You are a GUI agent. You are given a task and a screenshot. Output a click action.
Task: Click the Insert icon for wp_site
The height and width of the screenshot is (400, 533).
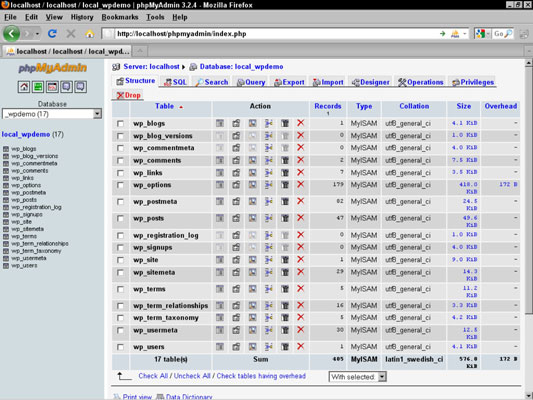pos(269,260)
